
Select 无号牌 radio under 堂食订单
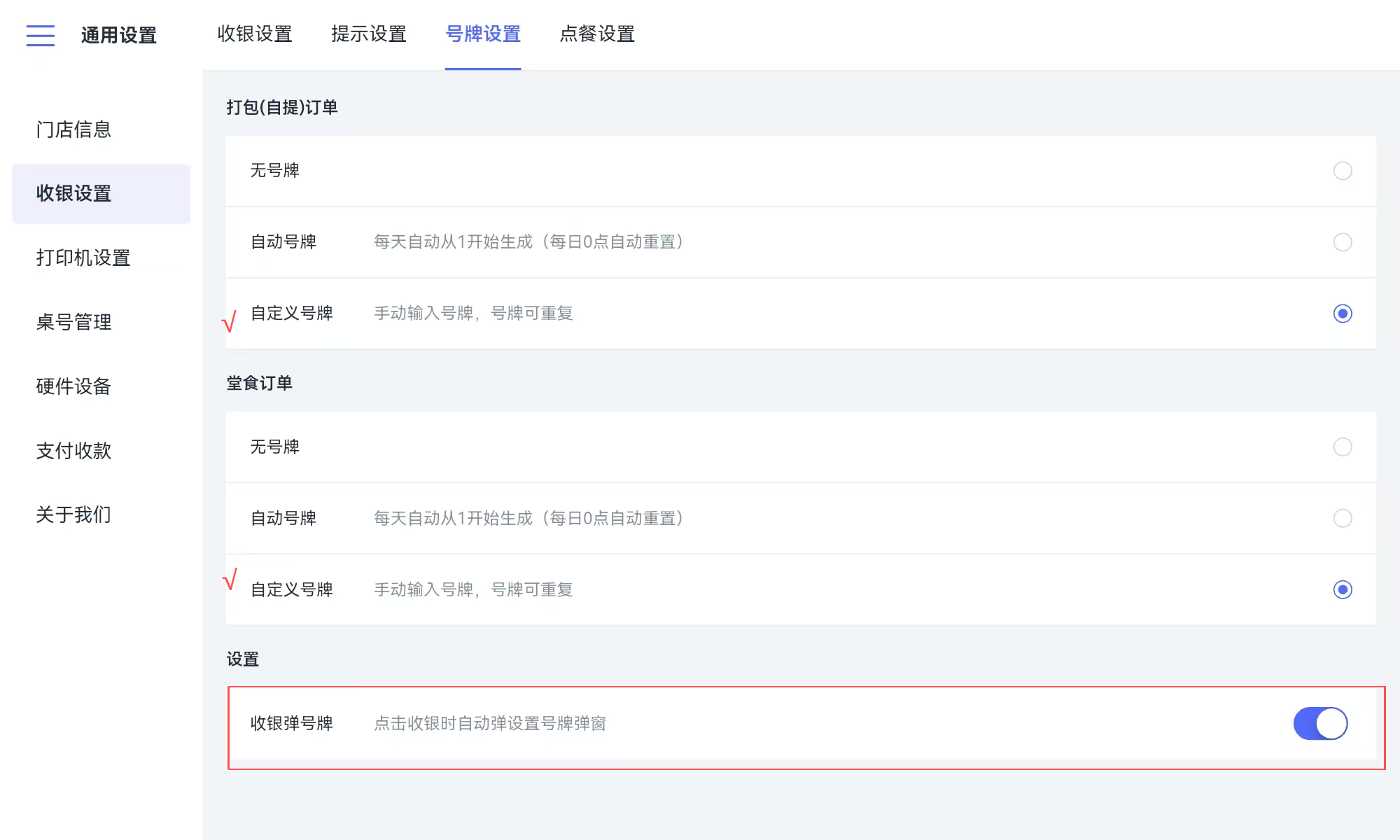tap(1342, 447)
